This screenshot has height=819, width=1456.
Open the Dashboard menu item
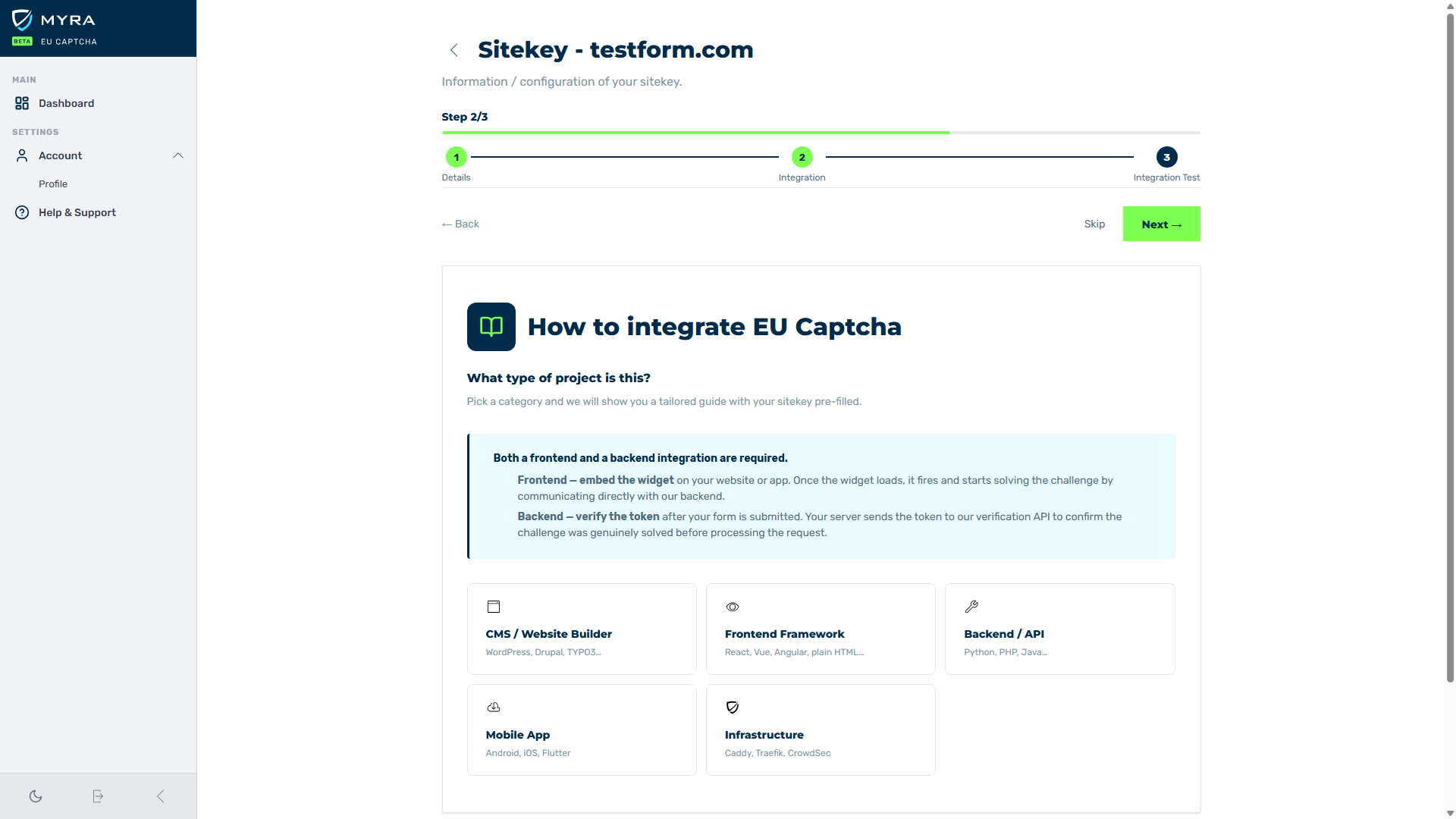point(66,103)
